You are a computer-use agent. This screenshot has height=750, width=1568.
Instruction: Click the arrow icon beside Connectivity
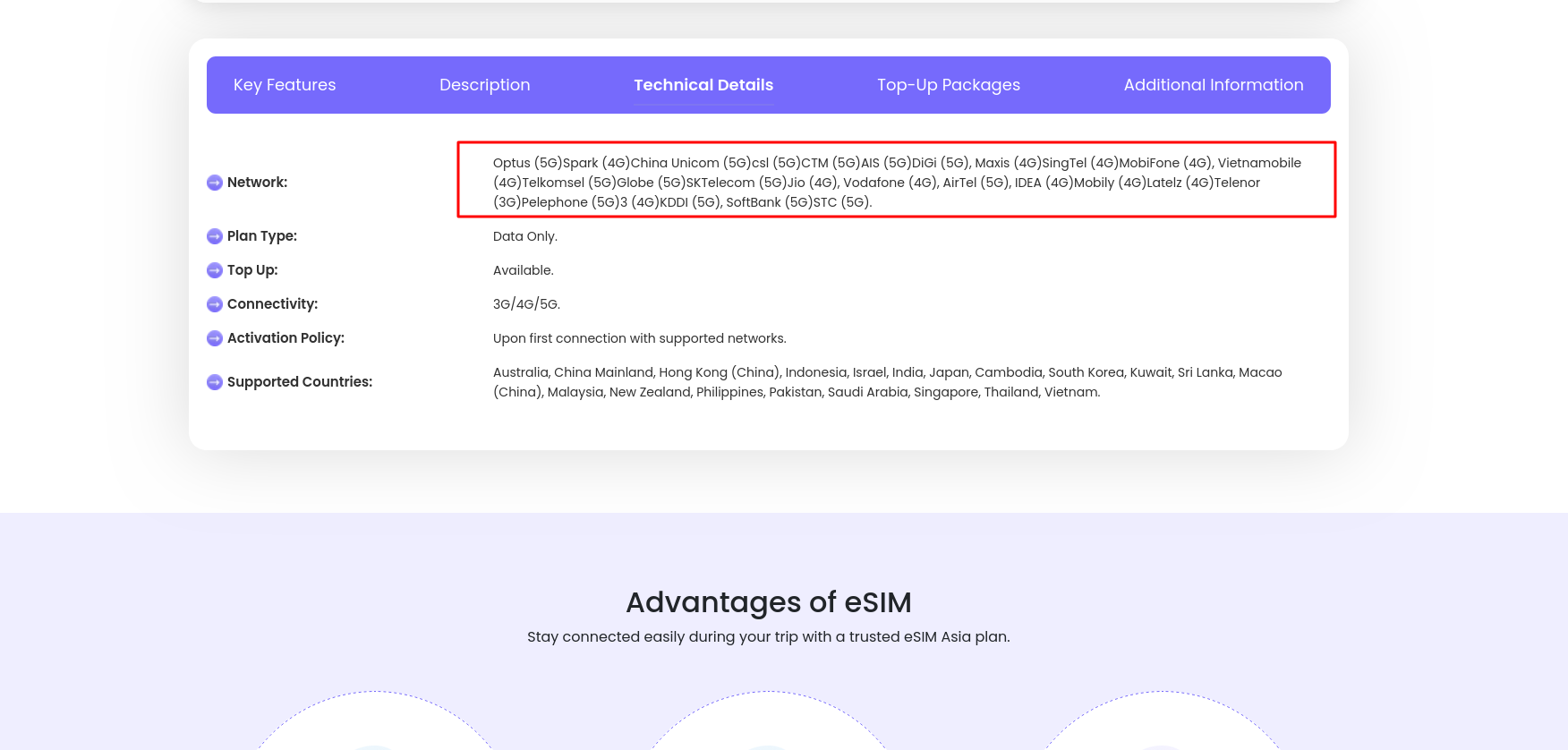[215, 304]
